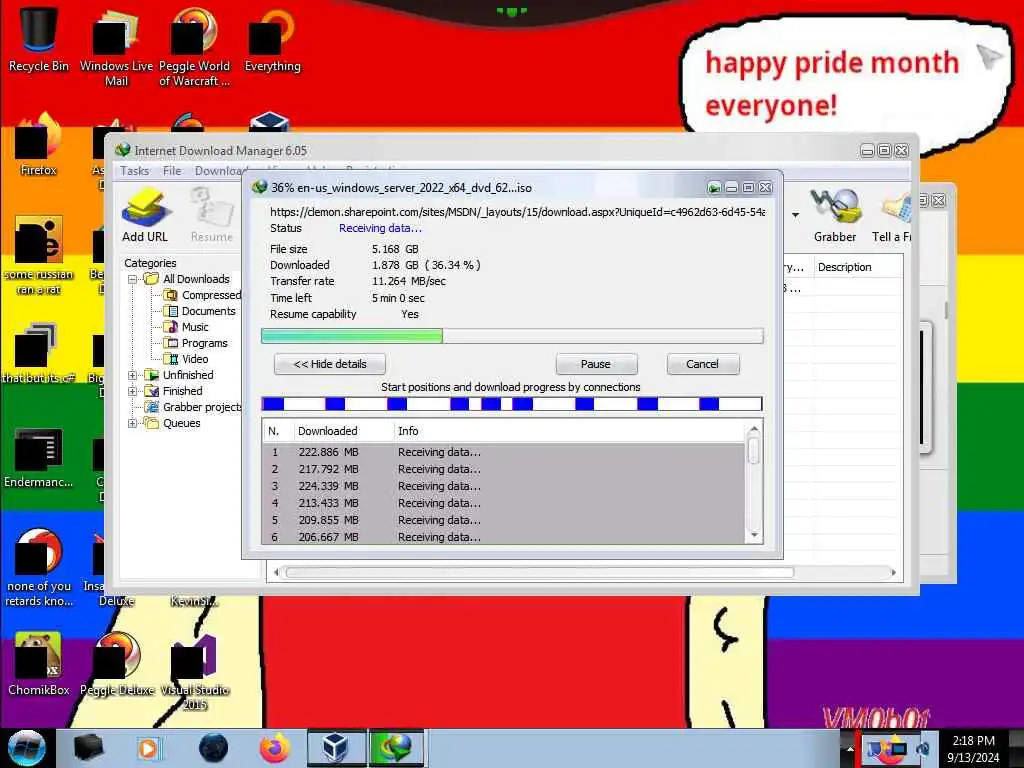The image size is (1024, 768).
Task: Click the main window horizontal scrollbar thumb
Action: pyautogui.click(x=539, y=573)
